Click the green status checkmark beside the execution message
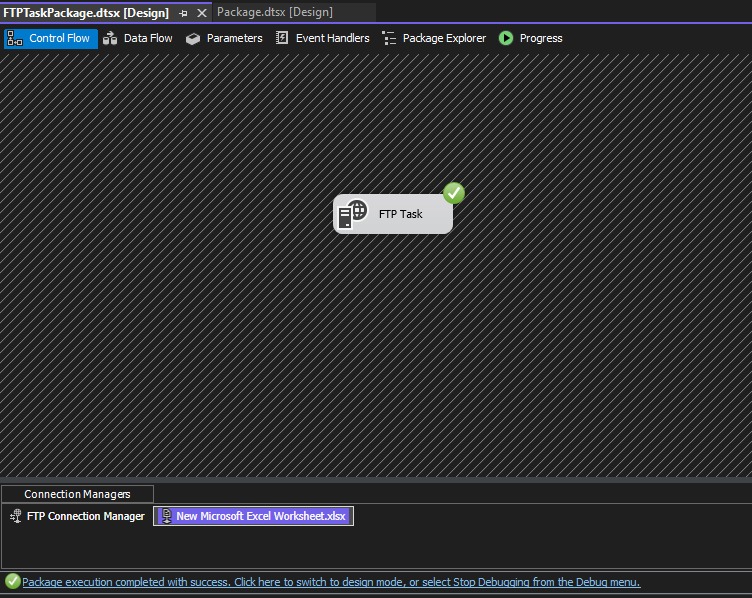The height and width of the screenshot is (598, 752). pos(12,581)
